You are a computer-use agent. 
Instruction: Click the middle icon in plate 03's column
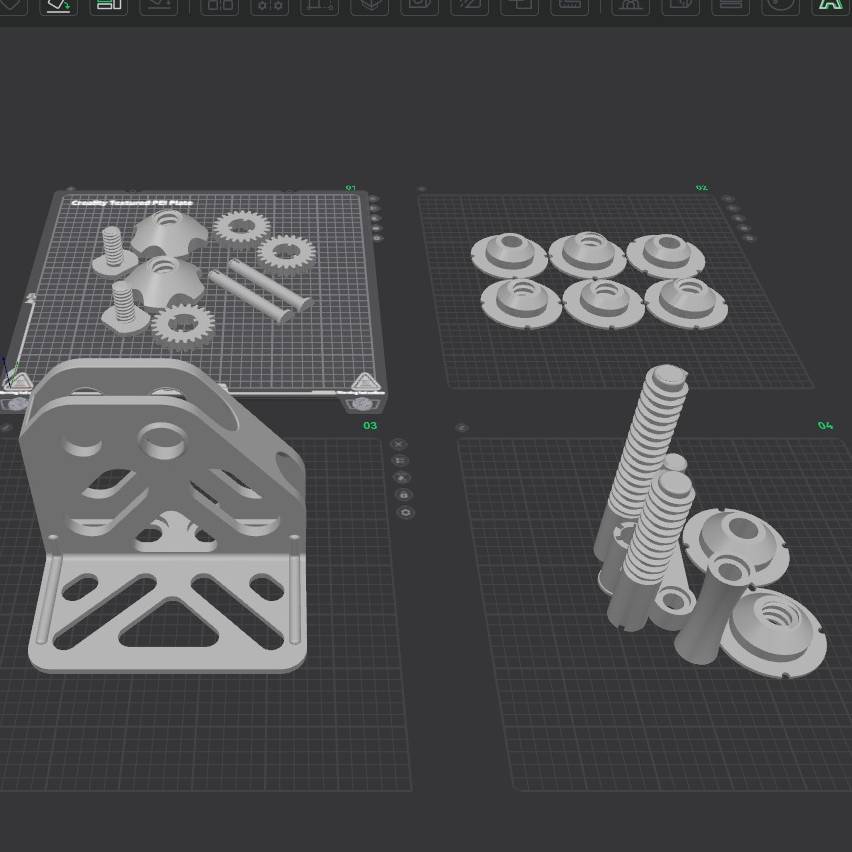[x=402, y=478]
